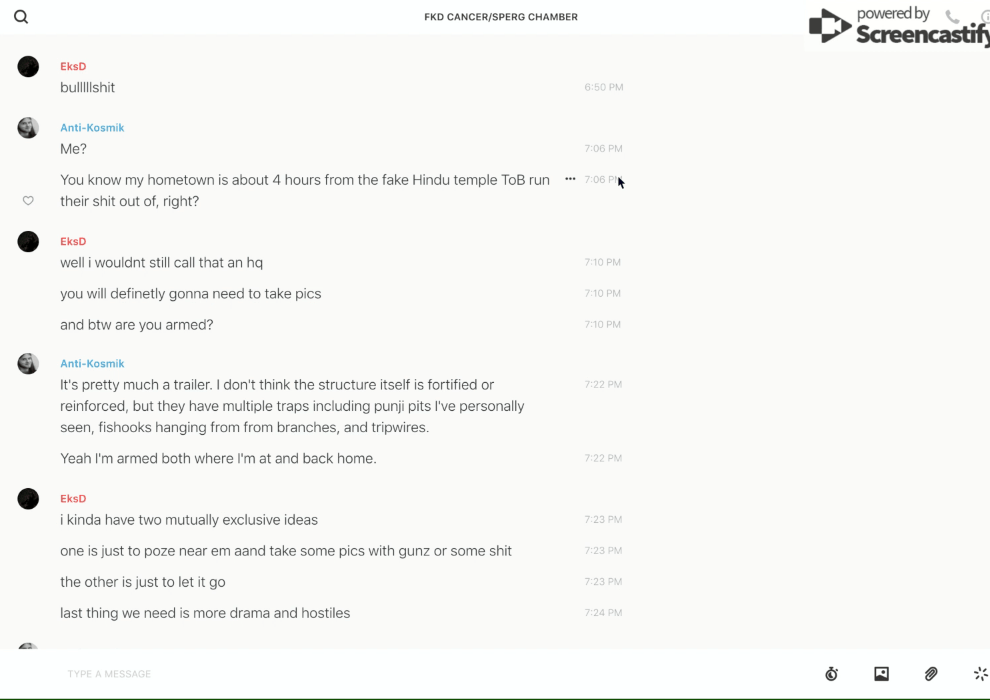The width and height of the screenshot is (990, 700).
Task: Click the 6:50 PM timestamp on the first message
Action: 603,88
